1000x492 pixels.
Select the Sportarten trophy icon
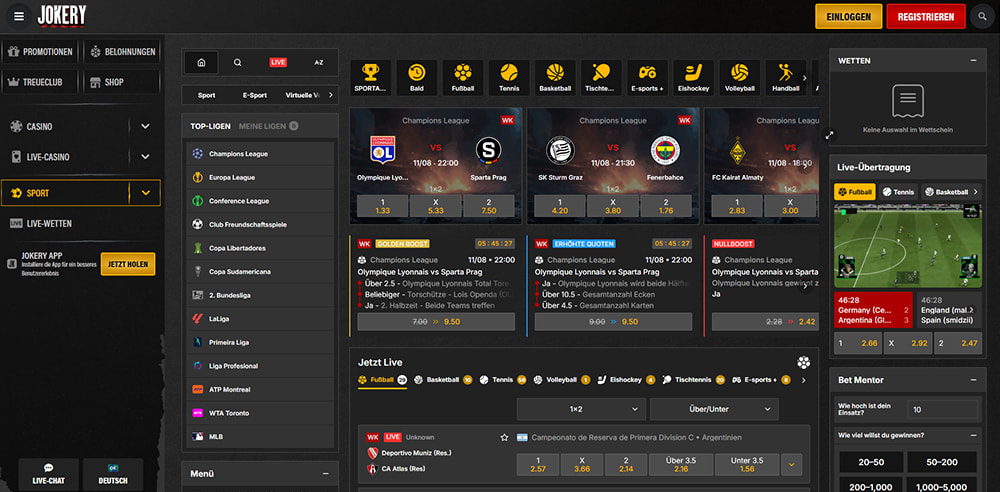(371, 78)
